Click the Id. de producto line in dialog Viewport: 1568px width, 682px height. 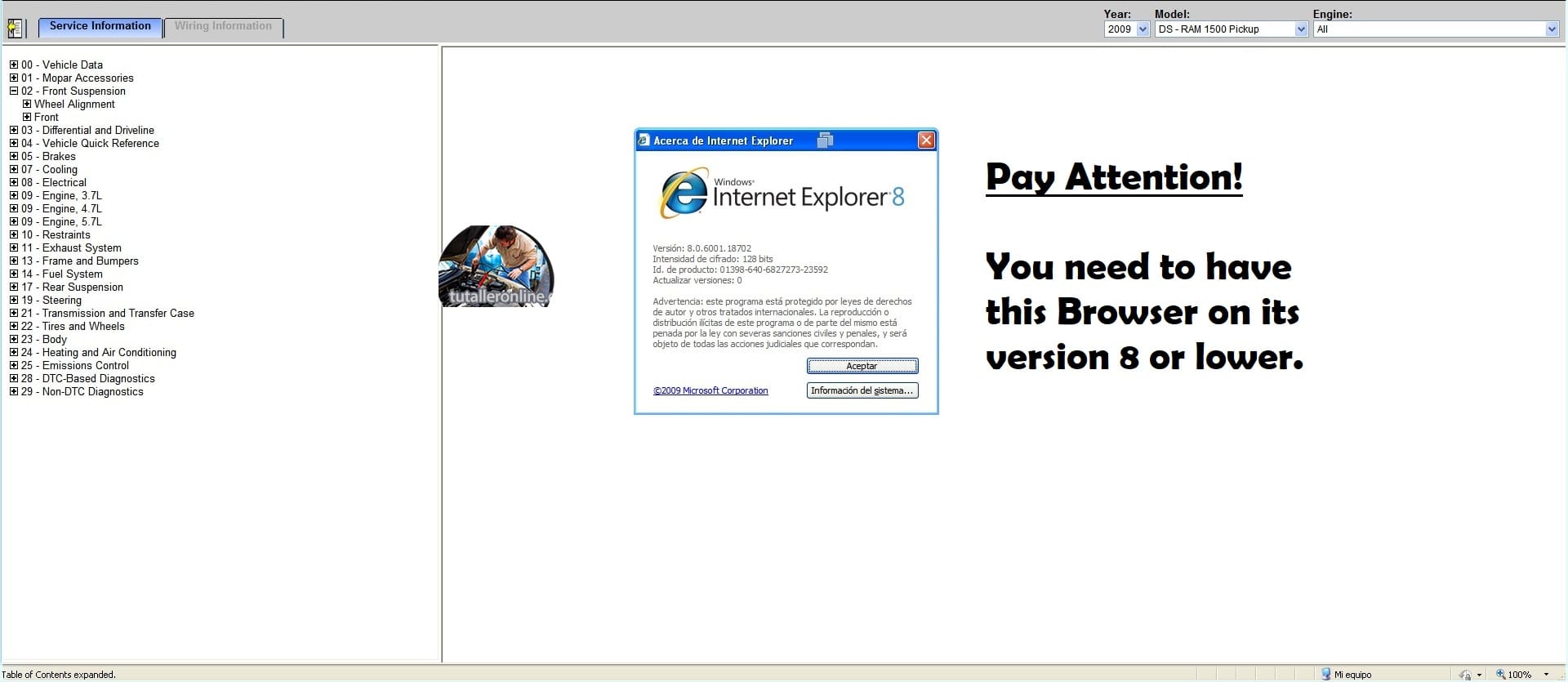click(741, 270)
